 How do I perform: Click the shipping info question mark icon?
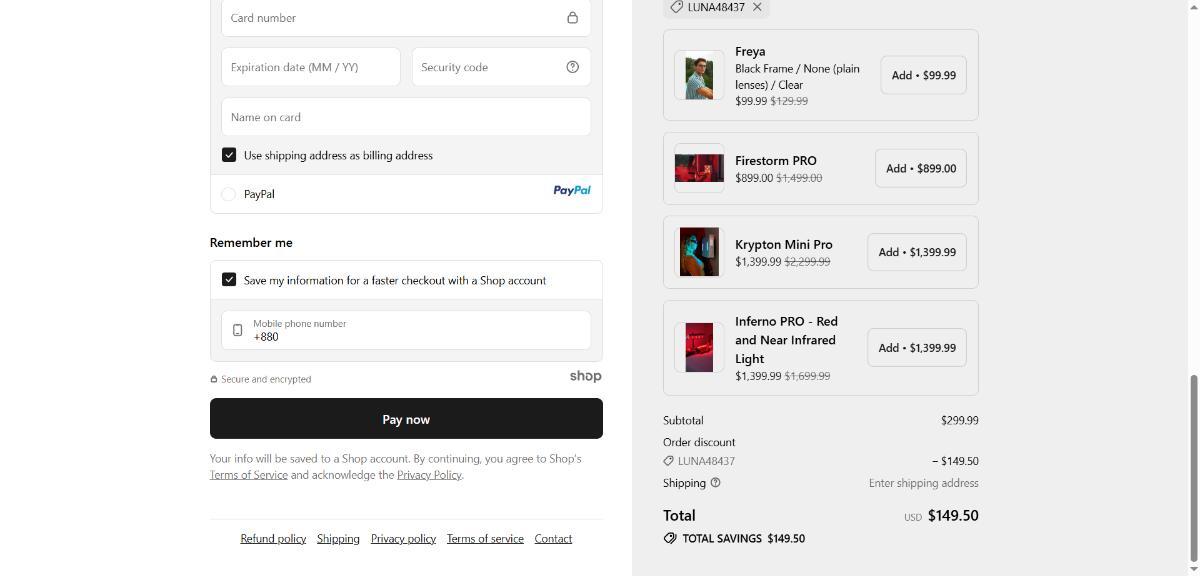(x=715, y=483)
